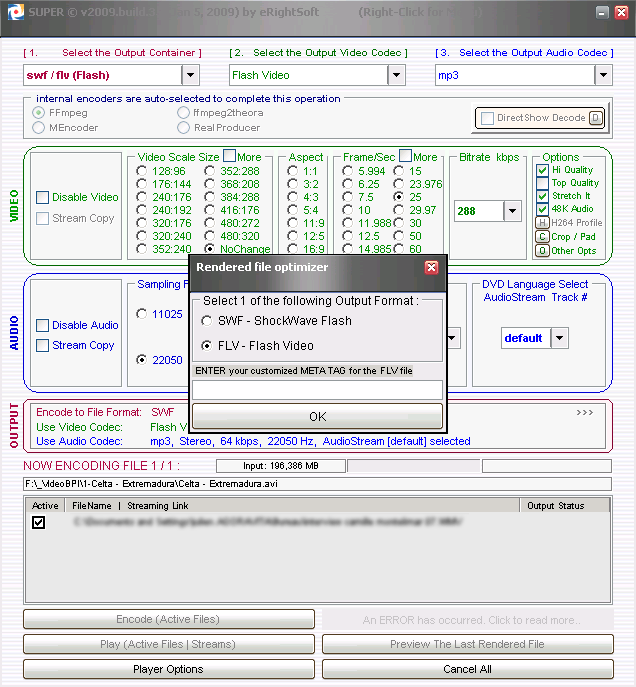The width and height of the screenshot is (636, 687).
Task: Click Cancel All button
Action: [x=467, y=669]
